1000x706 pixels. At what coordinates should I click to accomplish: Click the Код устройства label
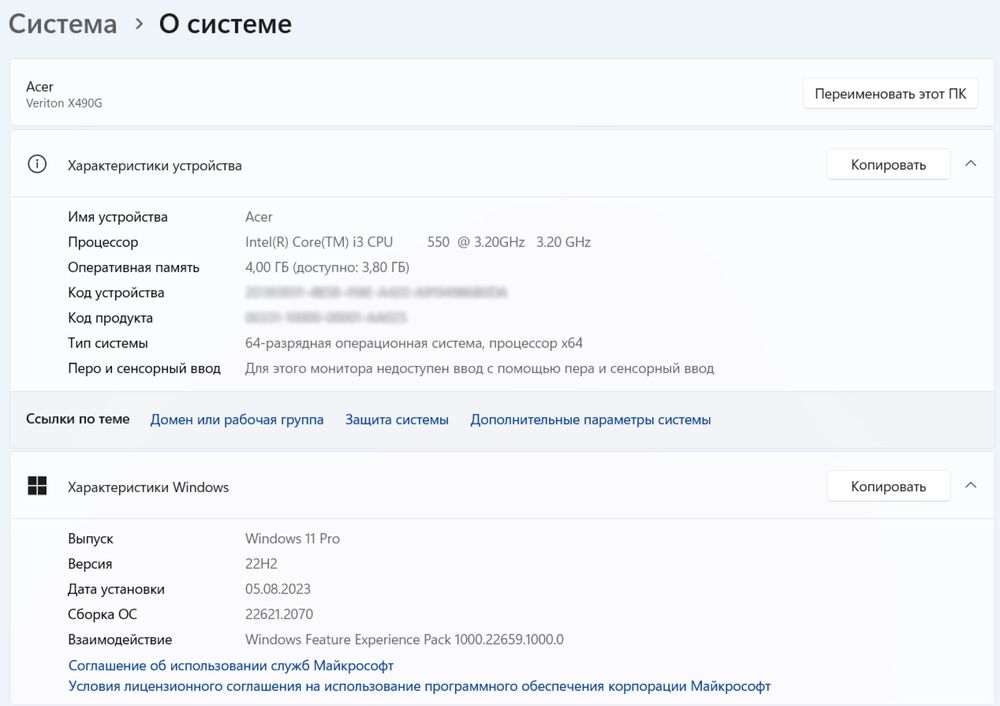(x=116, y=293)
